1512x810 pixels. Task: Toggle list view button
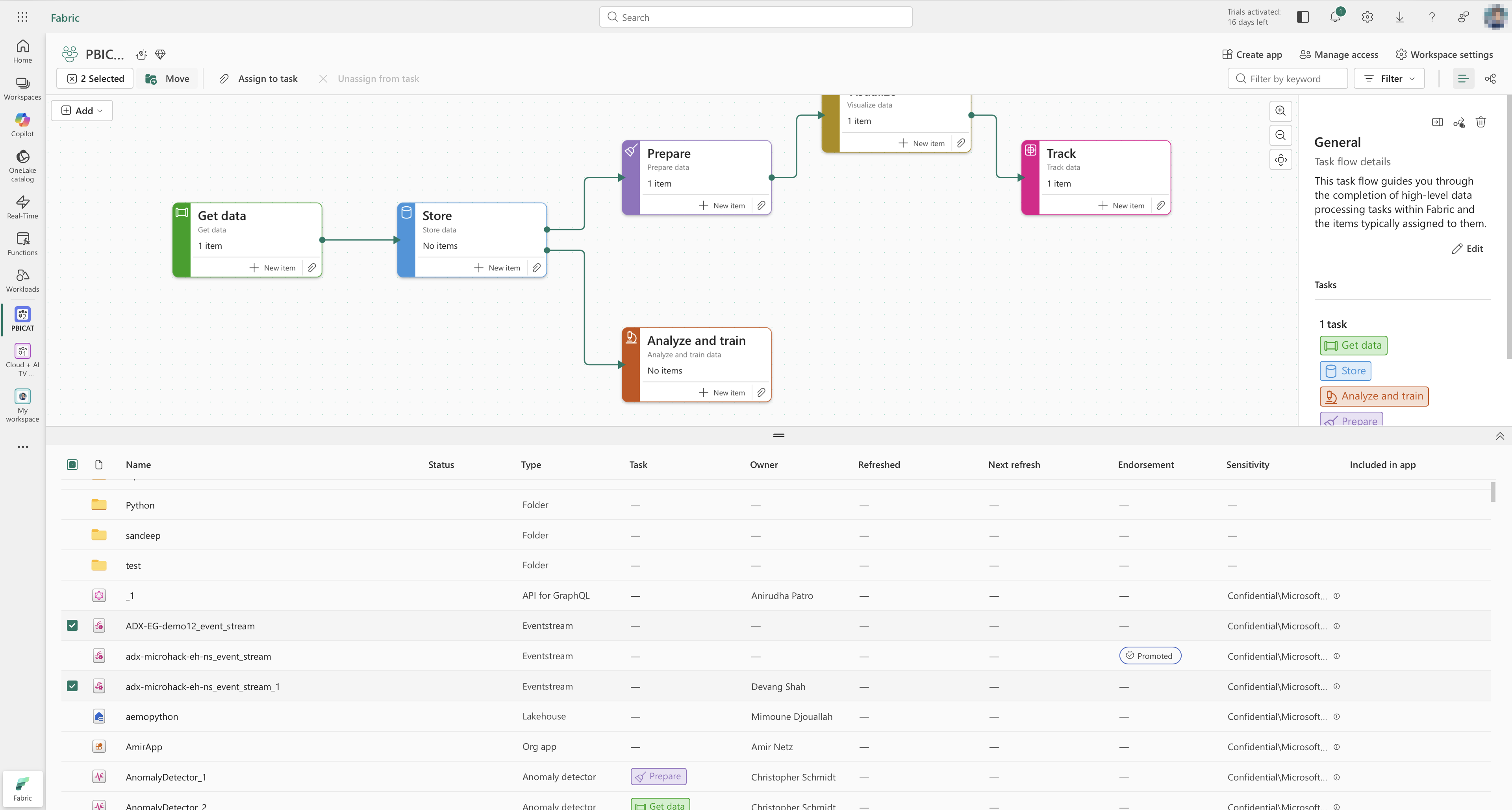pyautogui.click(x=1463, y=79)
